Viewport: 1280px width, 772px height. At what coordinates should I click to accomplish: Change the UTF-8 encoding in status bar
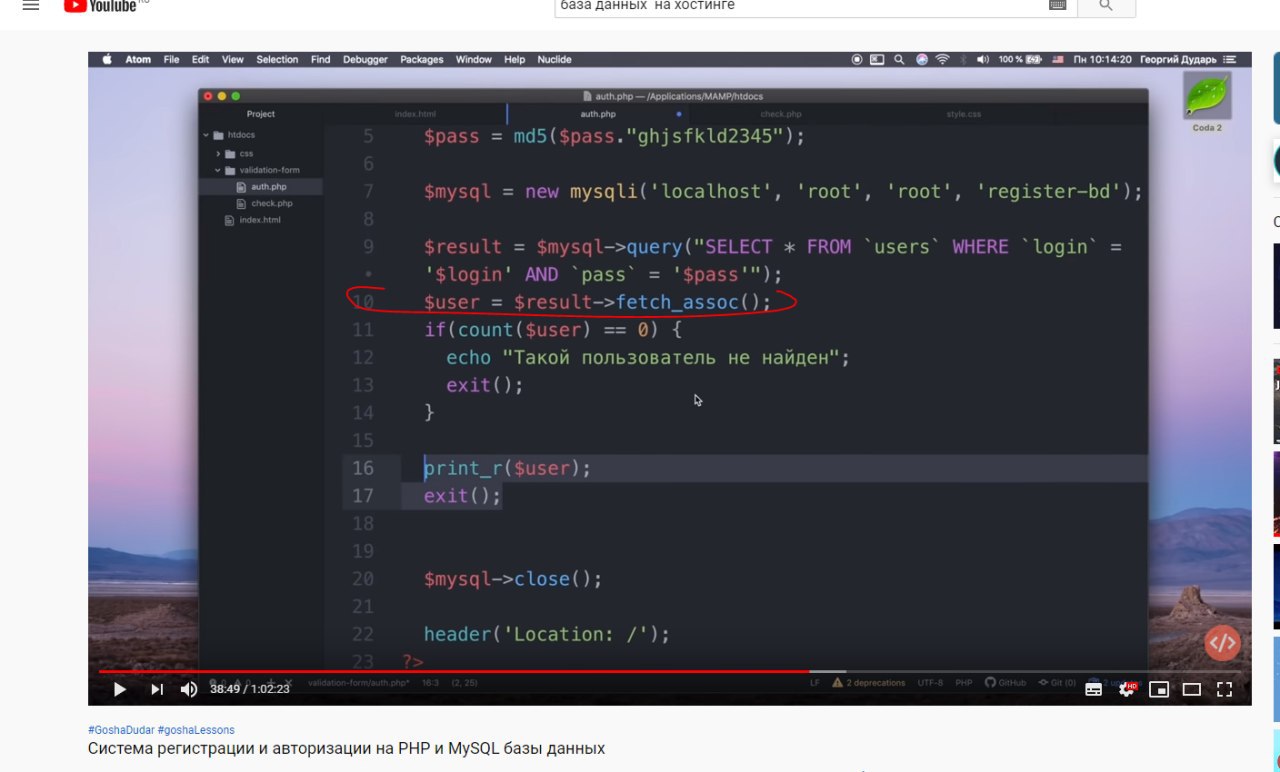930,683
